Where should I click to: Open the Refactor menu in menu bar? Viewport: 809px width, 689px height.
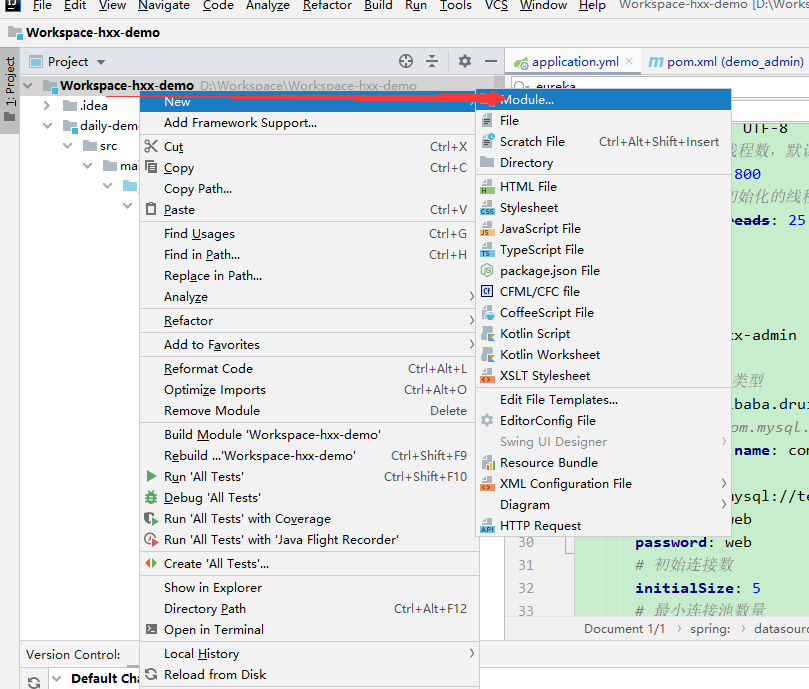click(327, 5)
